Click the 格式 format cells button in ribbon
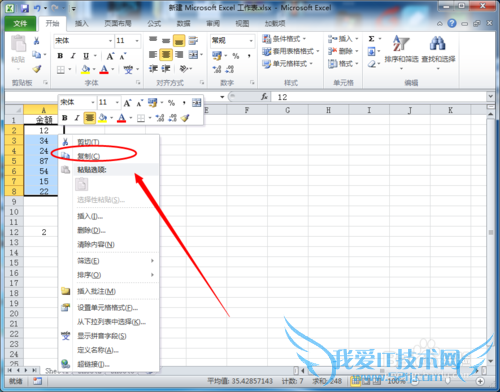 point(343,63)
